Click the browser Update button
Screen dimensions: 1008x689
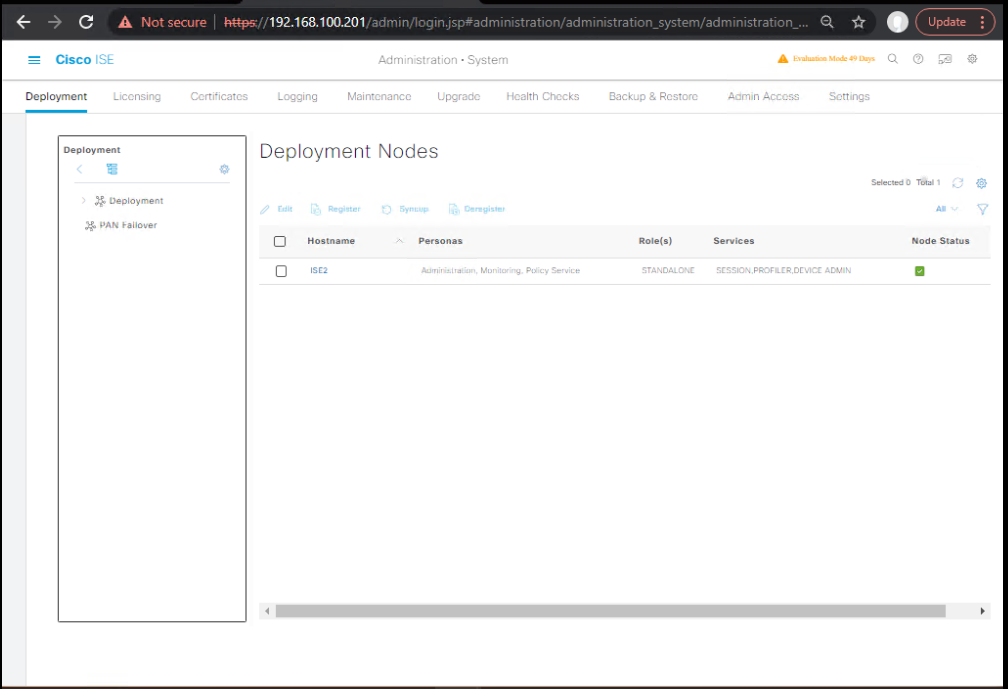click(x=947, y=22)
